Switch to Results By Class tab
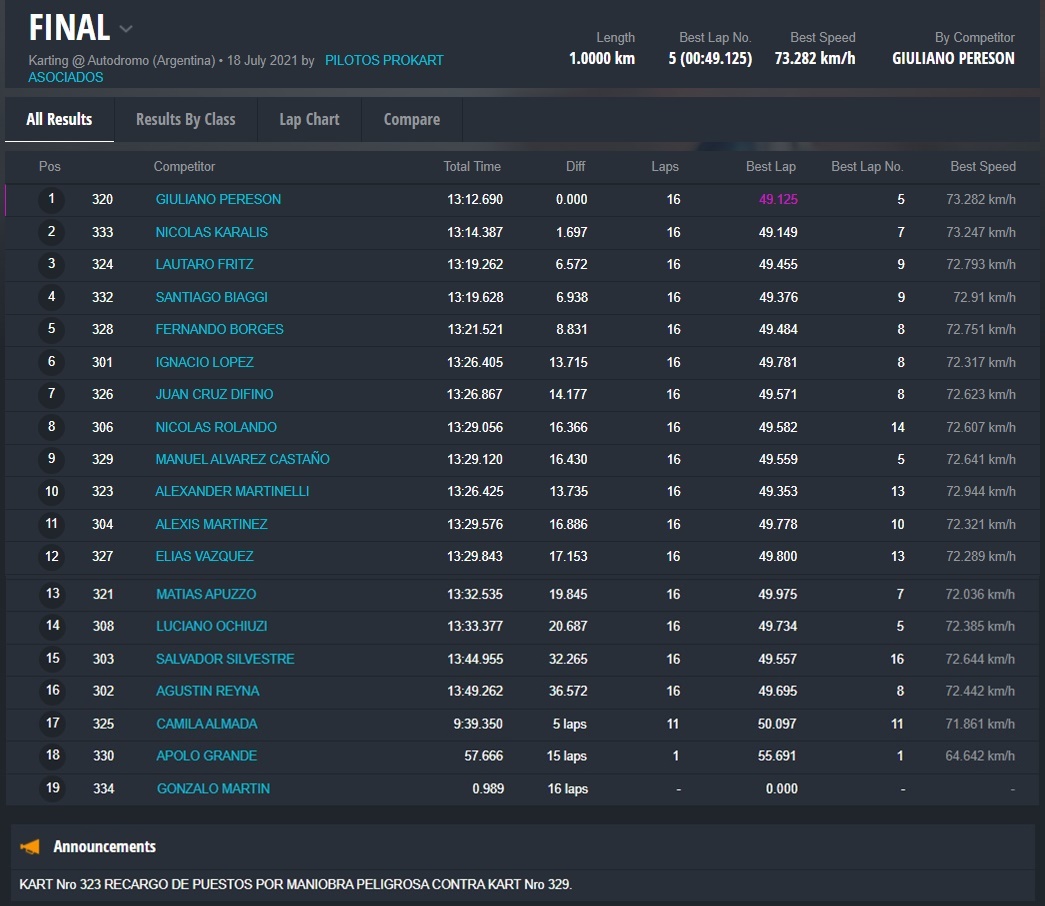 pyautogui.click(x=185, y=119)
